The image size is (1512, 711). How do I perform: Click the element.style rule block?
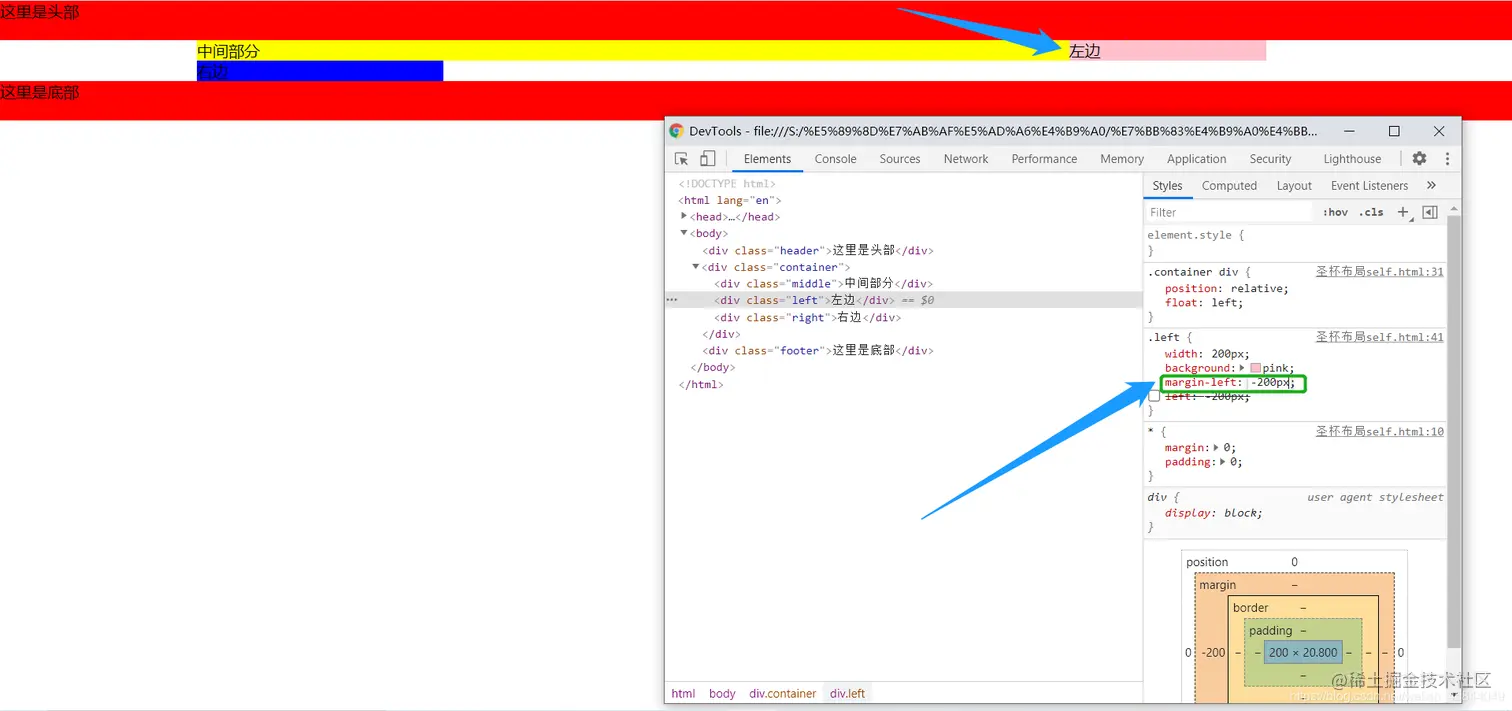coord(1296,242)
